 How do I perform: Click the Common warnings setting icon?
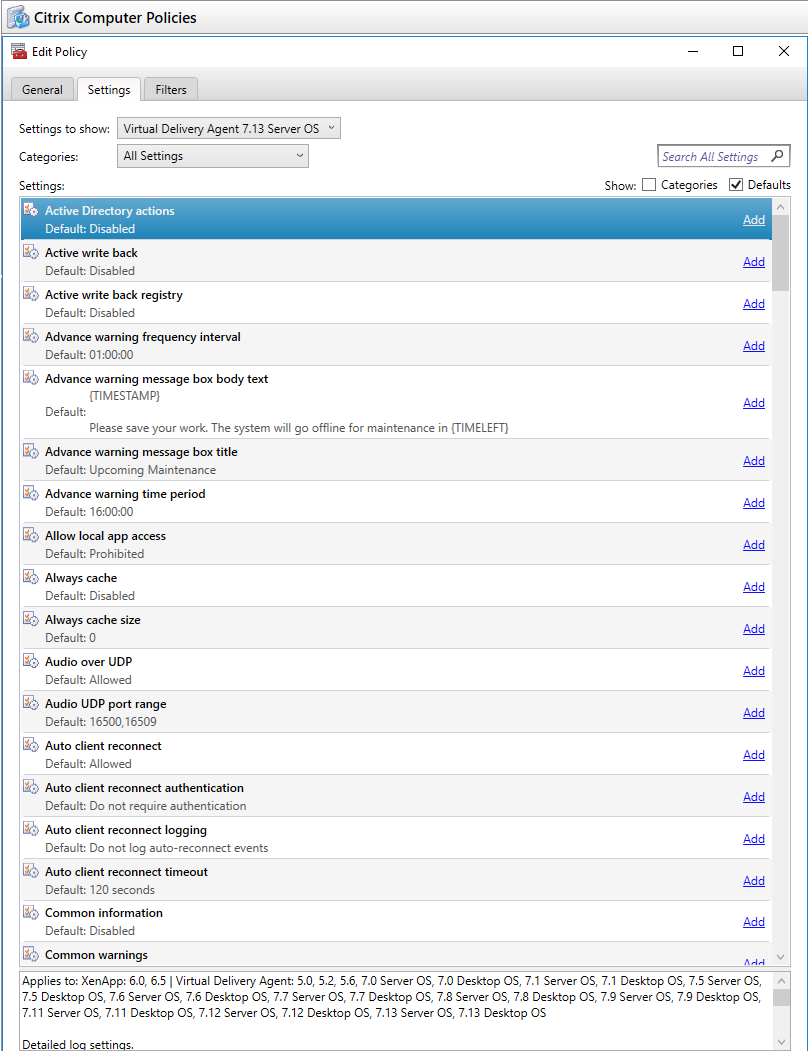[x=31, y=954]
